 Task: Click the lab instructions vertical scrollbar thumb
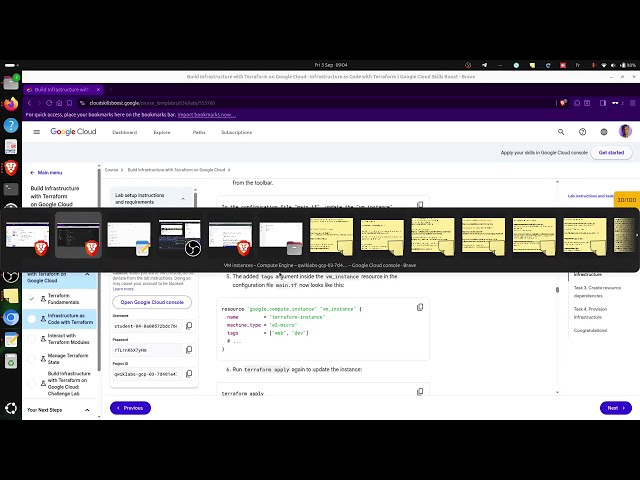[557, 289]
